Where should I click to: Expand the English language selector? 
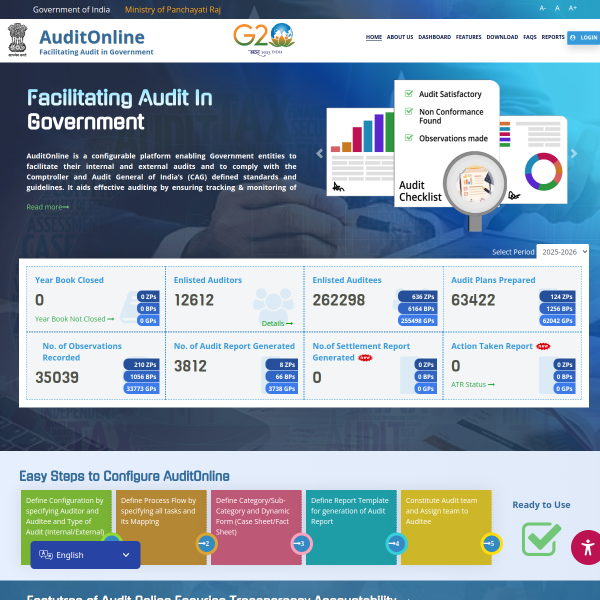85,555
